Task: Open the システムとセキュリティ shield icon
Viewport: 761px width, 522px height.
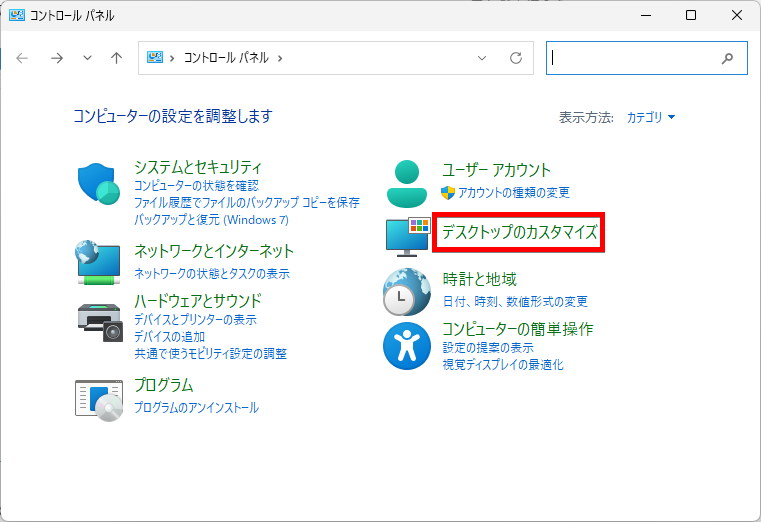Action: [99, 183]
